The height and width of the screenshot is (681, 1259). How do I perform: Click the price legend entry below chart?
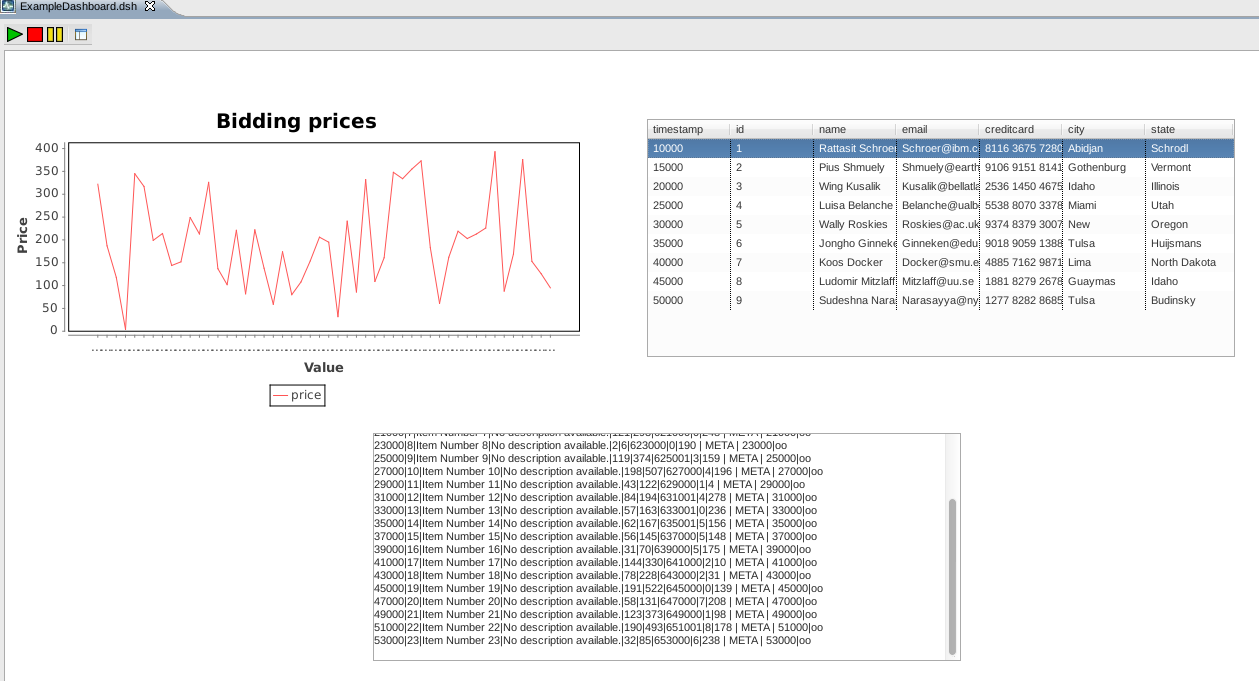(297, 395)
